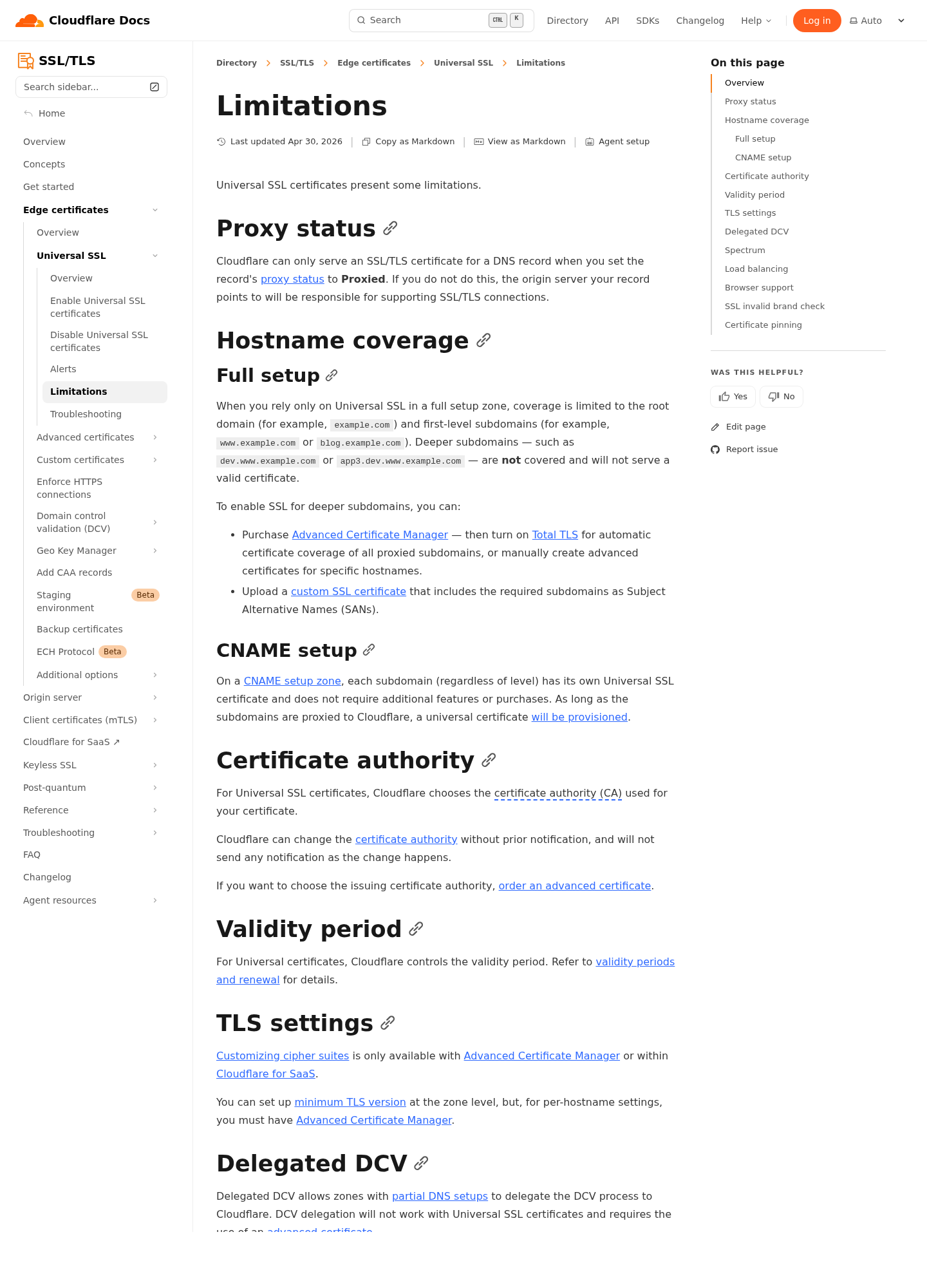Viewport: 927px width, 1288px height.
Task: Open API in the top navigation
Action: pyautogui.click(x=612, y=21)
